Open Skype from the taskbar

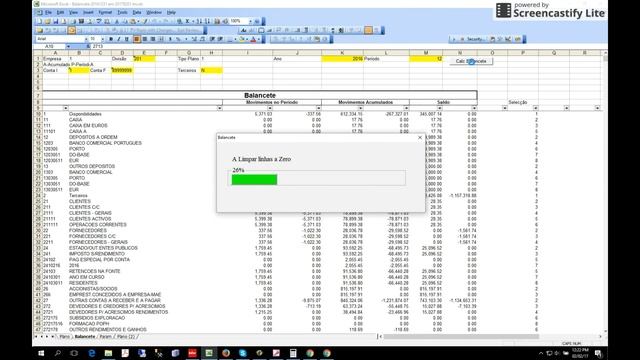(242, 353)
